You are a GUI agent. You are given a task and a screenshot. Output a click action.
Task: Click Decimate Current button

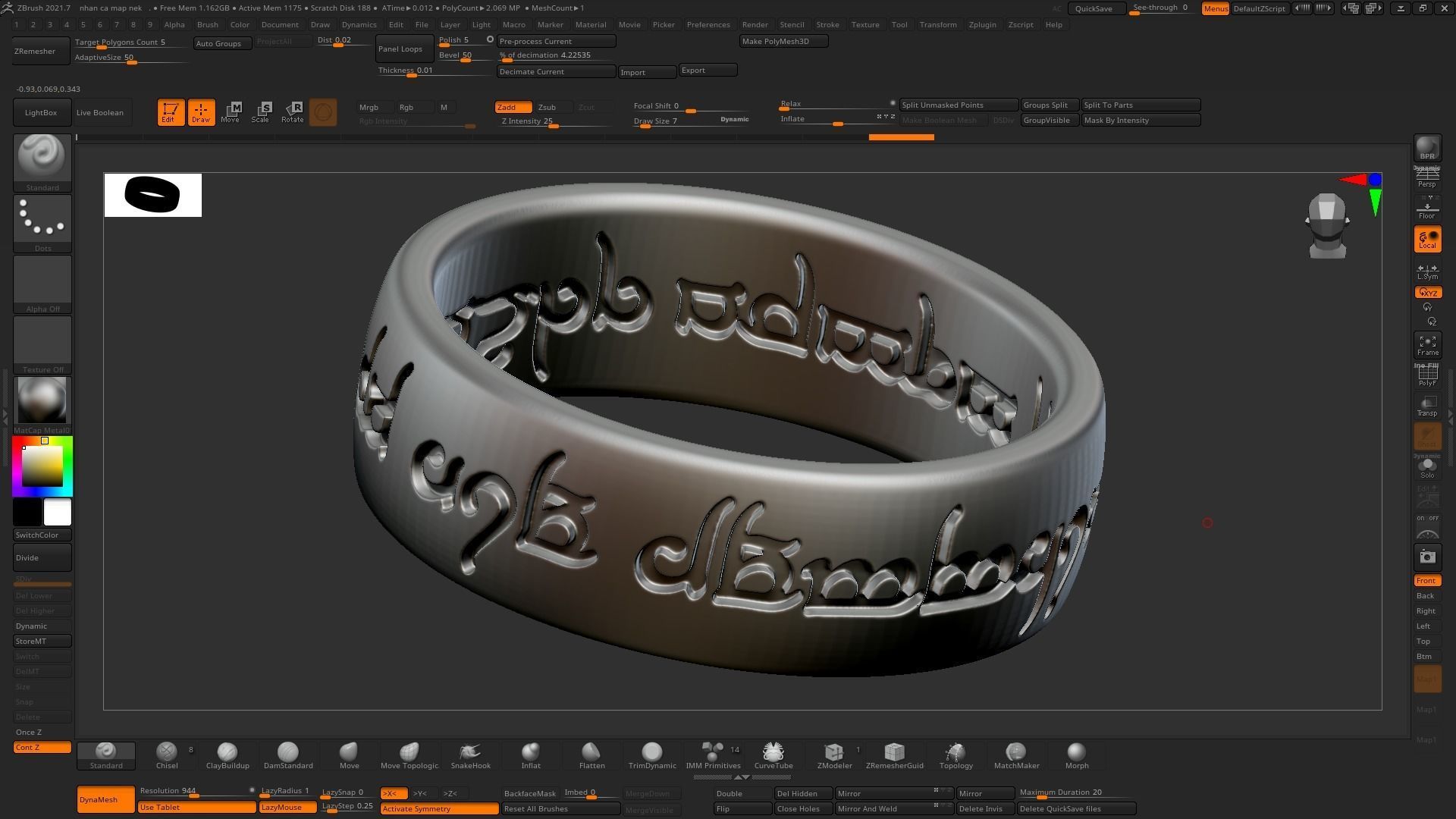(x=556, y=71)
